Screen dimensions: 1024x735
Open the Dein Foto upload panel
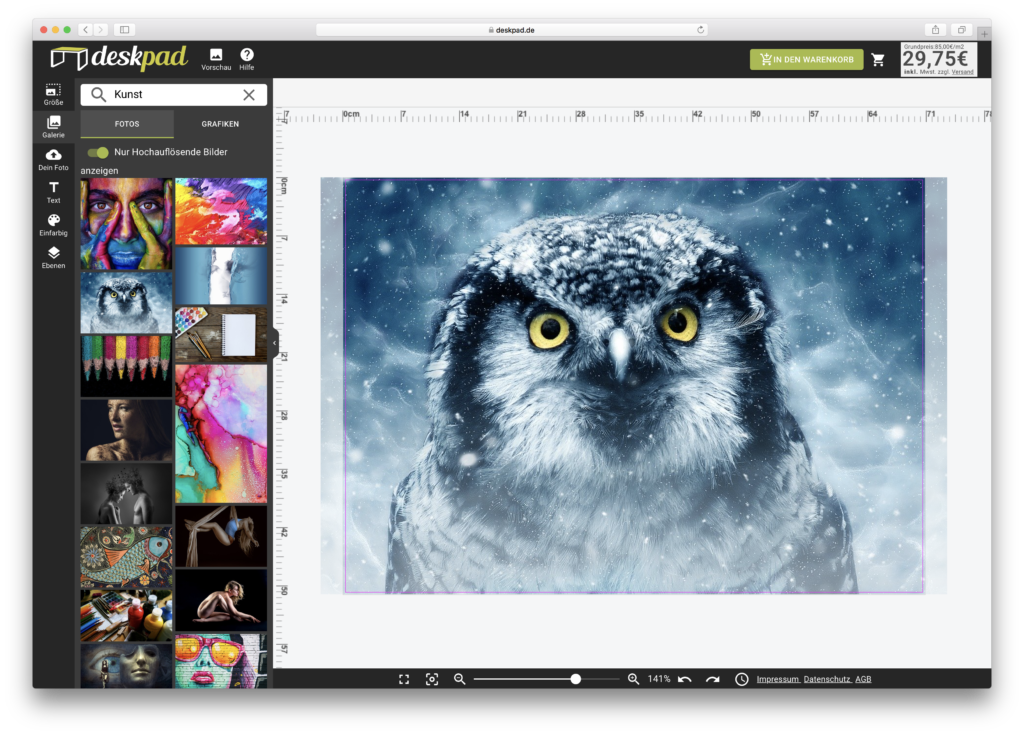pyautogui.click(x=53, y=159)
